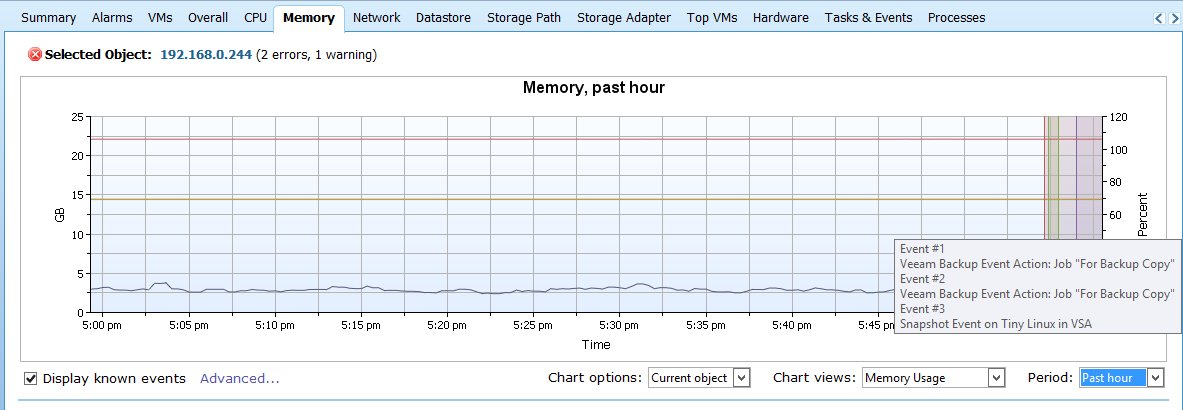Switch to the CPU tab

255,17
